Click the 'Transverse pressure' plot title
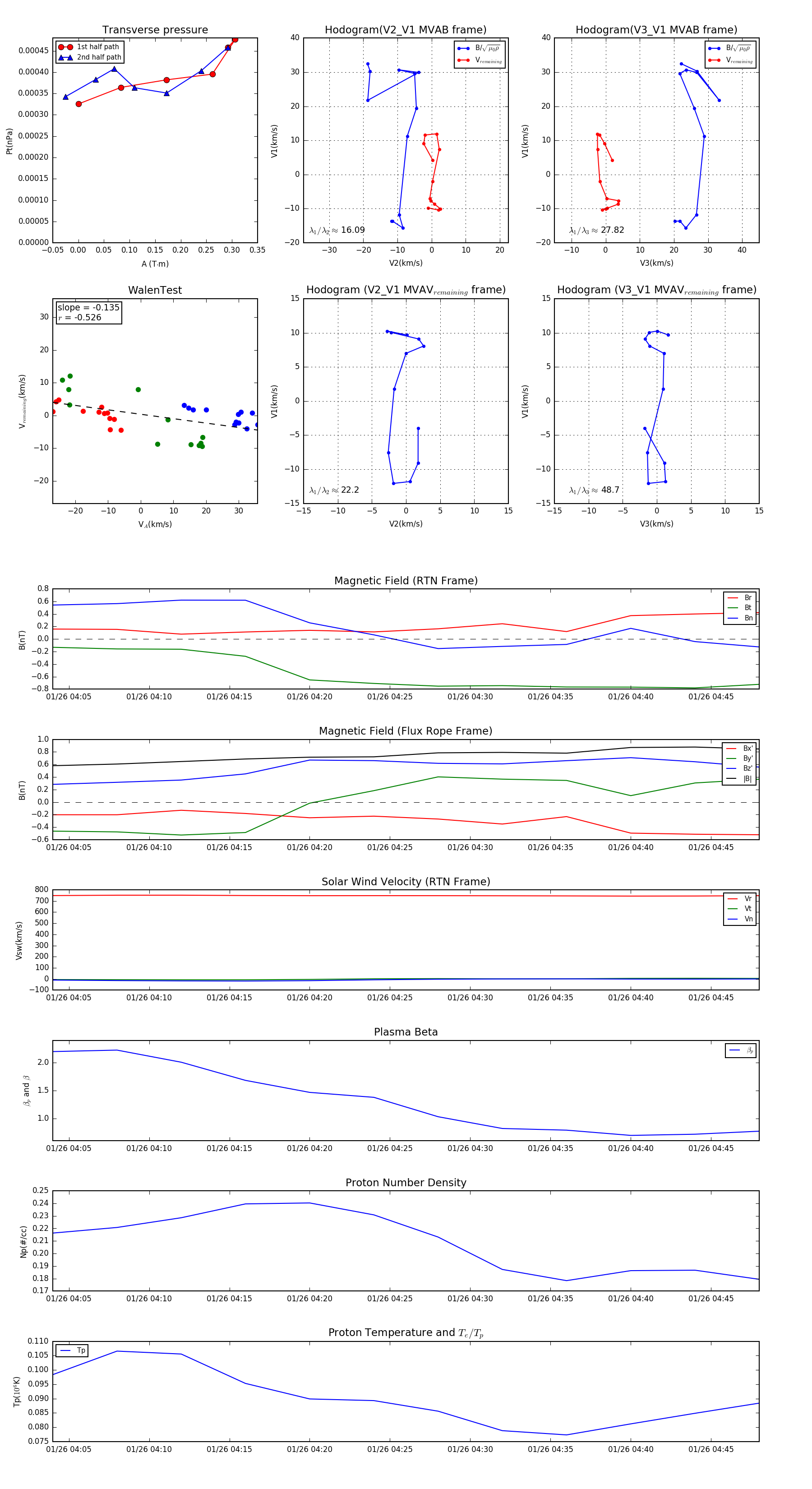The height and width of the screenshot is (1489, 812). click(155, 30)
